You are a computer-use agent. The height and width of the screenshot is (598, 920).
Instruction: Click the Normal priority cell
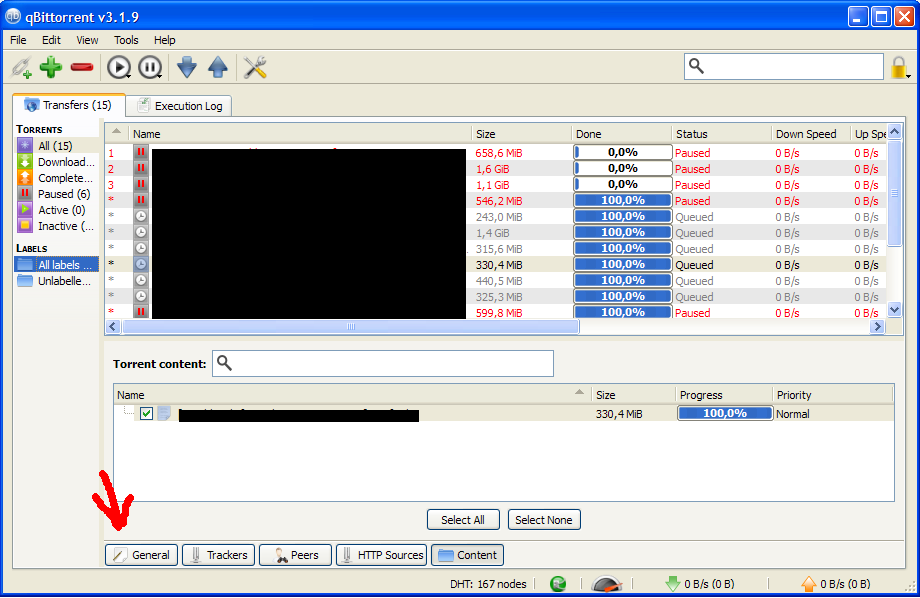coord(793,414)
